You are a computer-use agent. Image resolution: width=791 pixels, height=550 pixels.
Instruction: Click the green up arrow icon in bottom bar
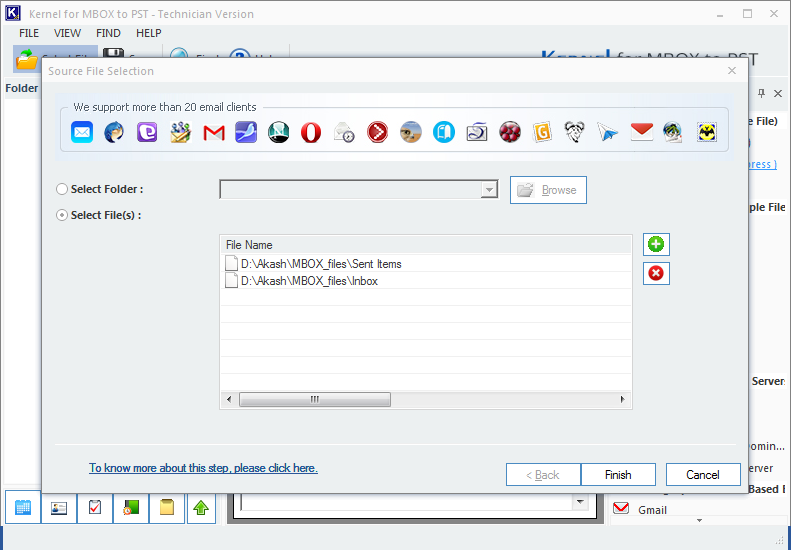(201, 508)
